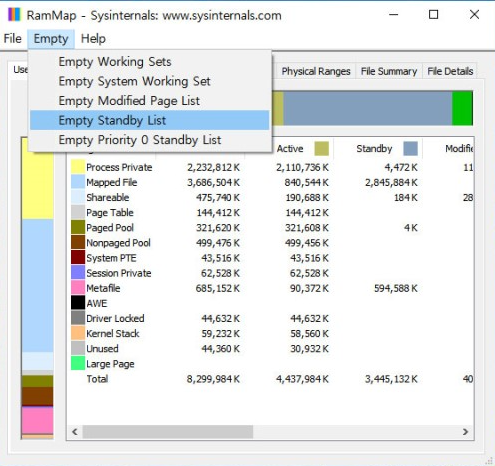Select the Kernel Stack row label
This screenshot has width=495, height=466.
(113, 333)
